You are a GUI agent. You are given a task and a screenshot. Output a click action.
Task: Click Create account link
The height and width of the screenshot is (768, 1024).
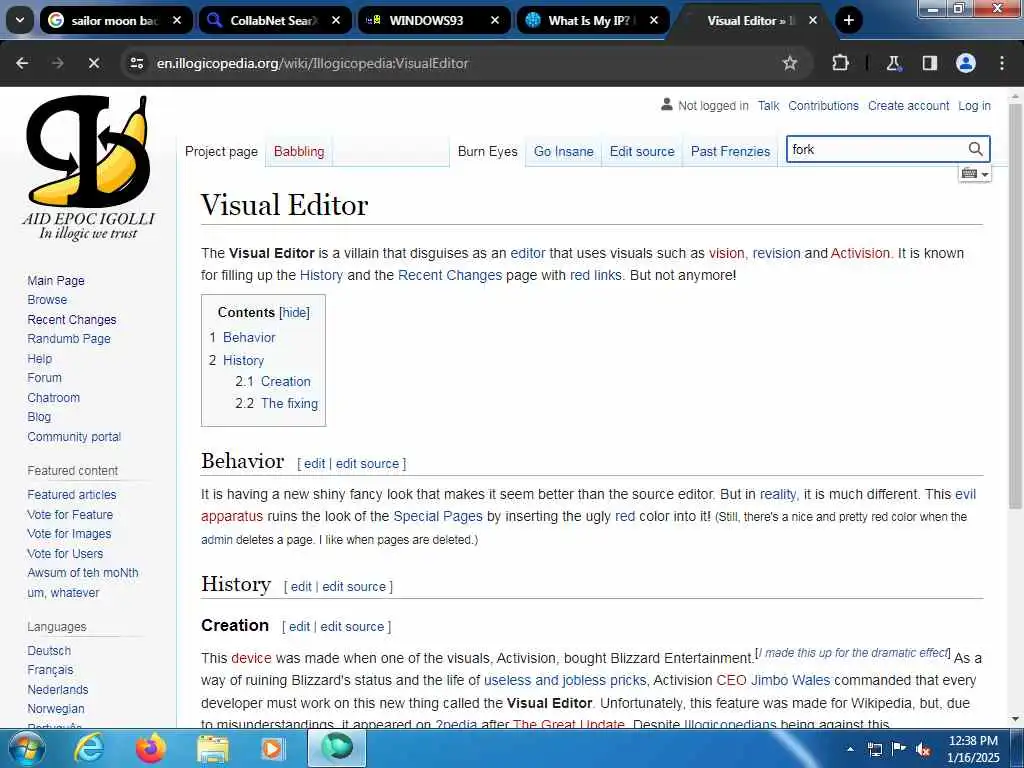point(908,106)
